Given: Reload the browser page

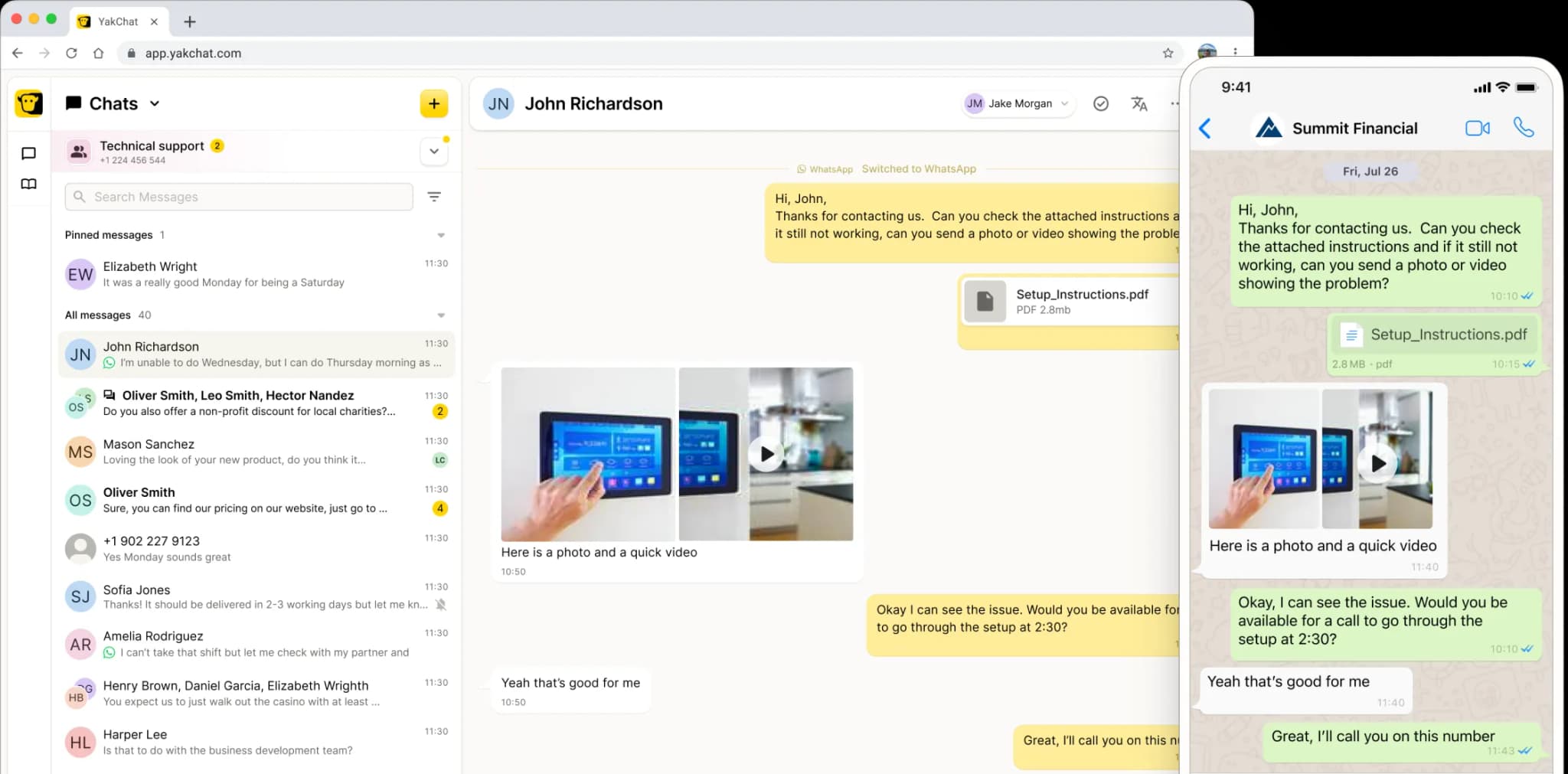Looking at the screenshot, I should pyautogui.click(x=71, y=53).
